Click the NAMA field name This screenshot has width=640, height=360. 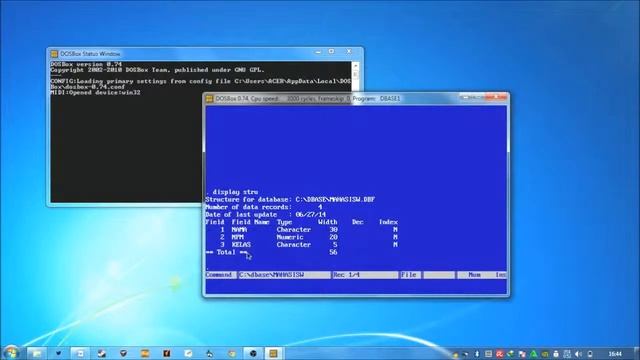pyautogui.click(x=239, y=230)
